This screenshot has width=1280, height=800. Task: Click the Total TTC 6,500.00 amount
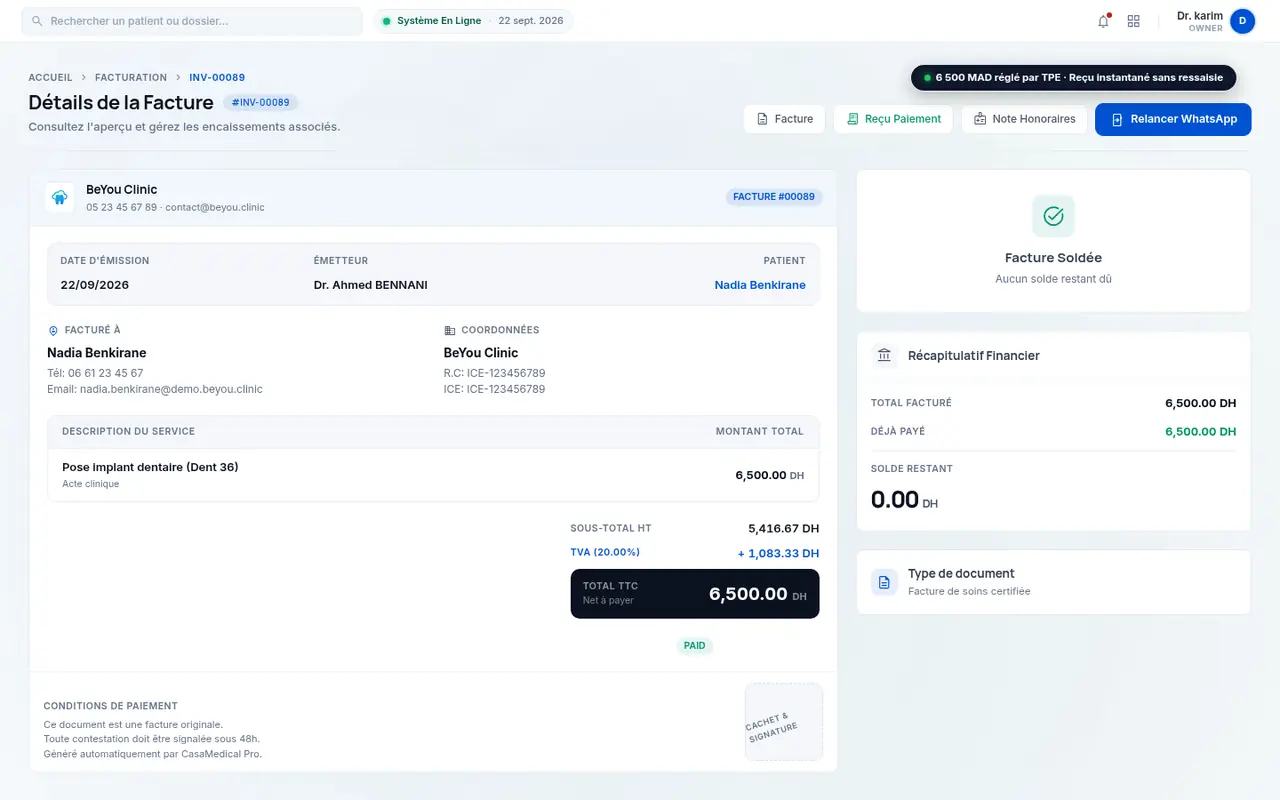click(748, 594)
